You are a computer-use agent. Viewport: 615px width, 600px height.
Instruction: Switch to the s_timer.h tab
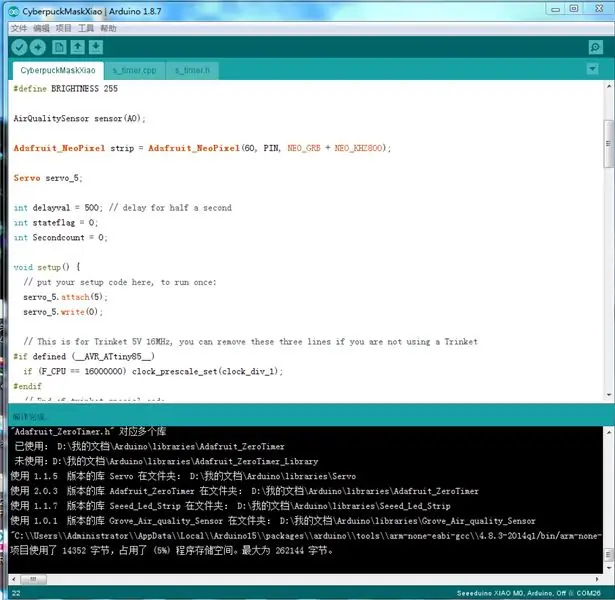192,70
